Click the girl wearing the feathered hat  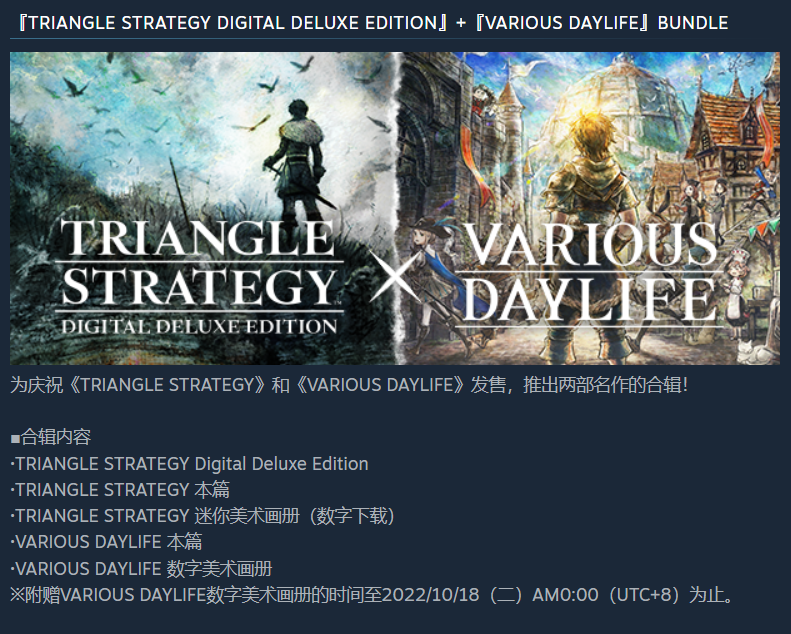coord(434,282)
